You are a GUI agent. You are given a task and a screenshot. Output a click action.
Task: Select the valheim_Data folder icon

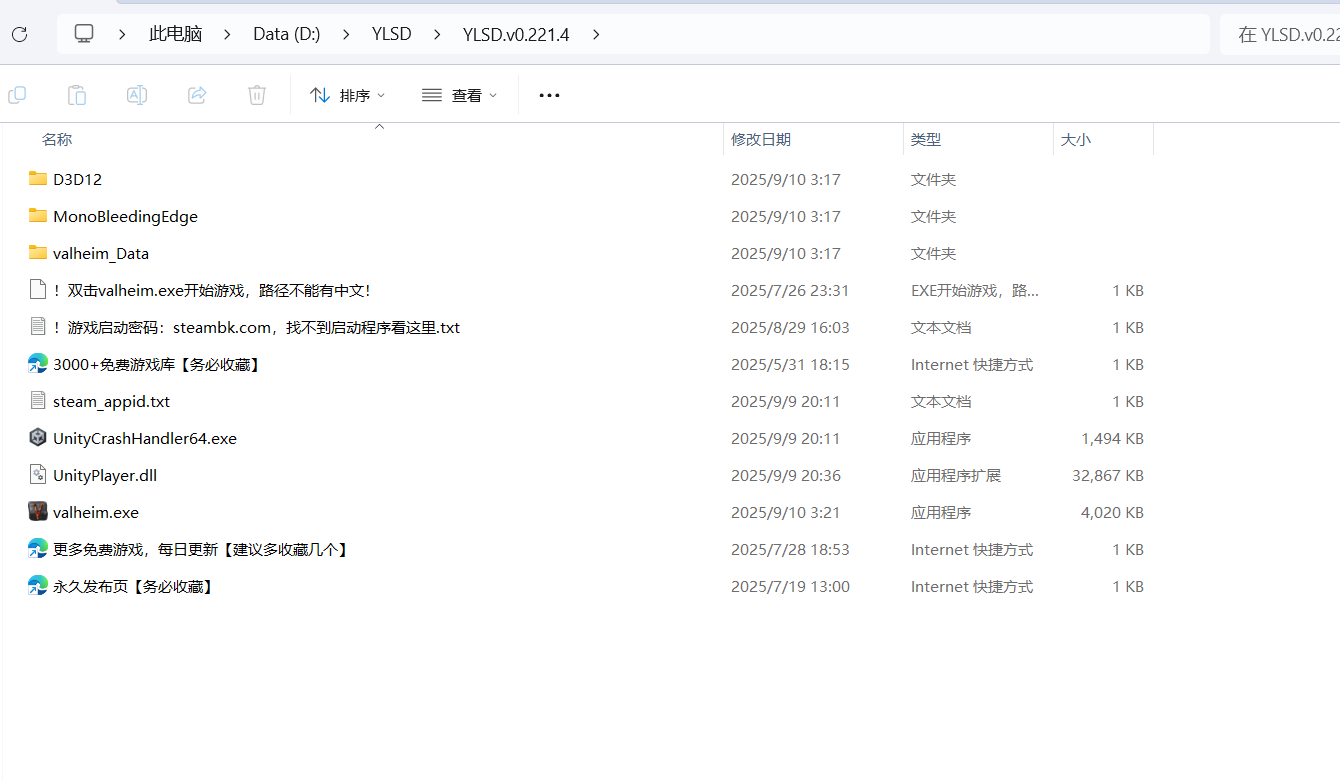click(x=38, y=253)
